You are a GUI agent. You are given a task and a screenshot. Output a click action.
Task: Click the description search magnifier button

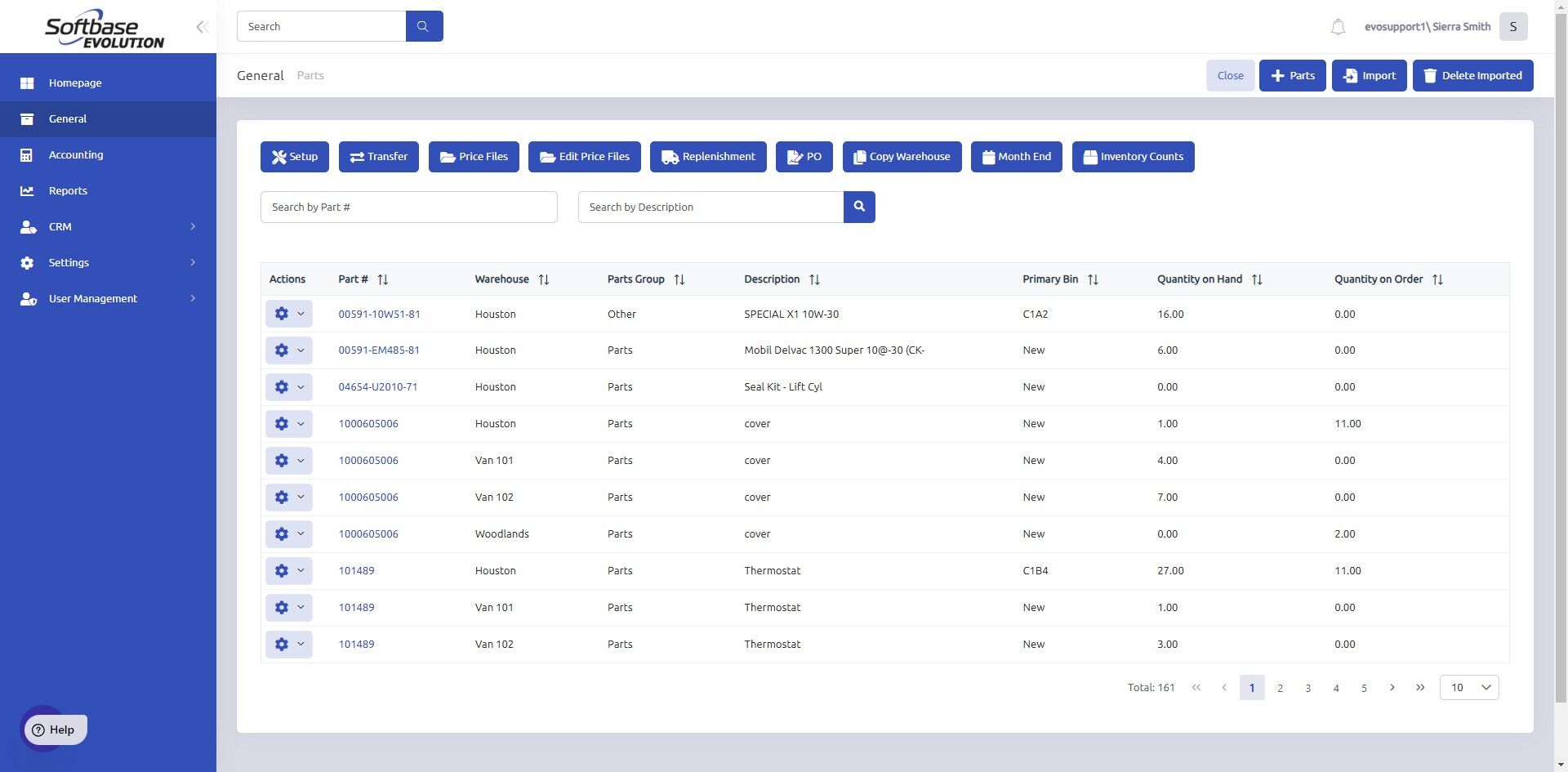pyautogui.click(x=859, y=207)
